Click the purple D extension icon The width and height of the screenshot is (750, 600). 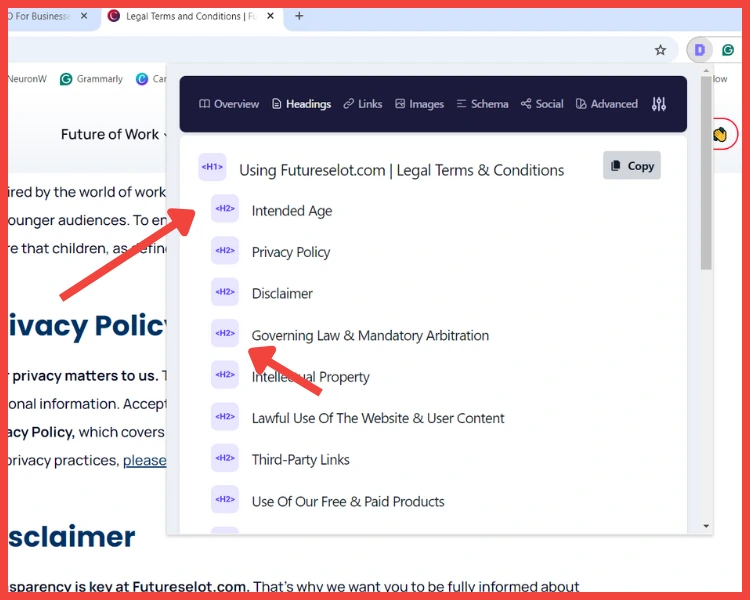(x=699, y=50)
